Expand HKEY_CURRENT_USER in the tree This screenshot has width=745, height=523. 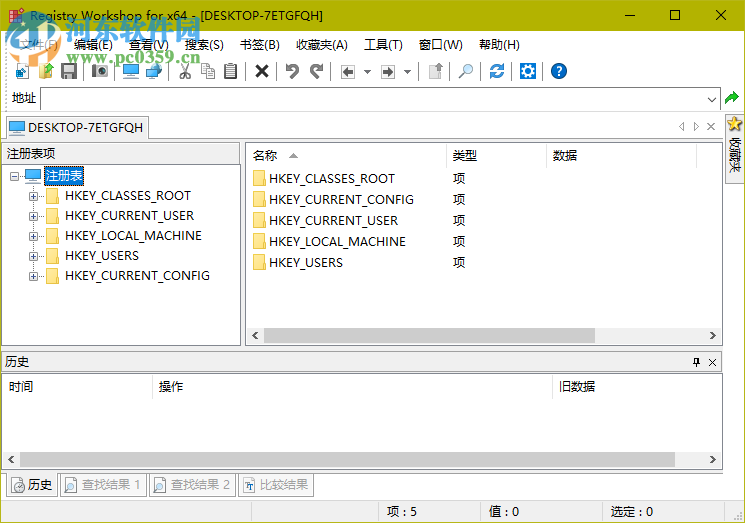coord(33,216)
